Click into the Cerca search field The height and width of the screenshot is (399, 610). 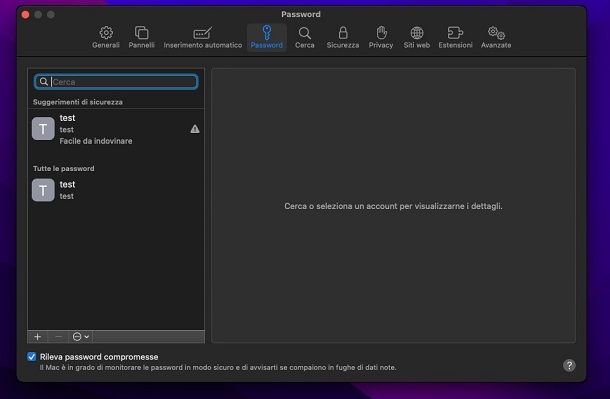pyautogui.click(x=116, y=82)
